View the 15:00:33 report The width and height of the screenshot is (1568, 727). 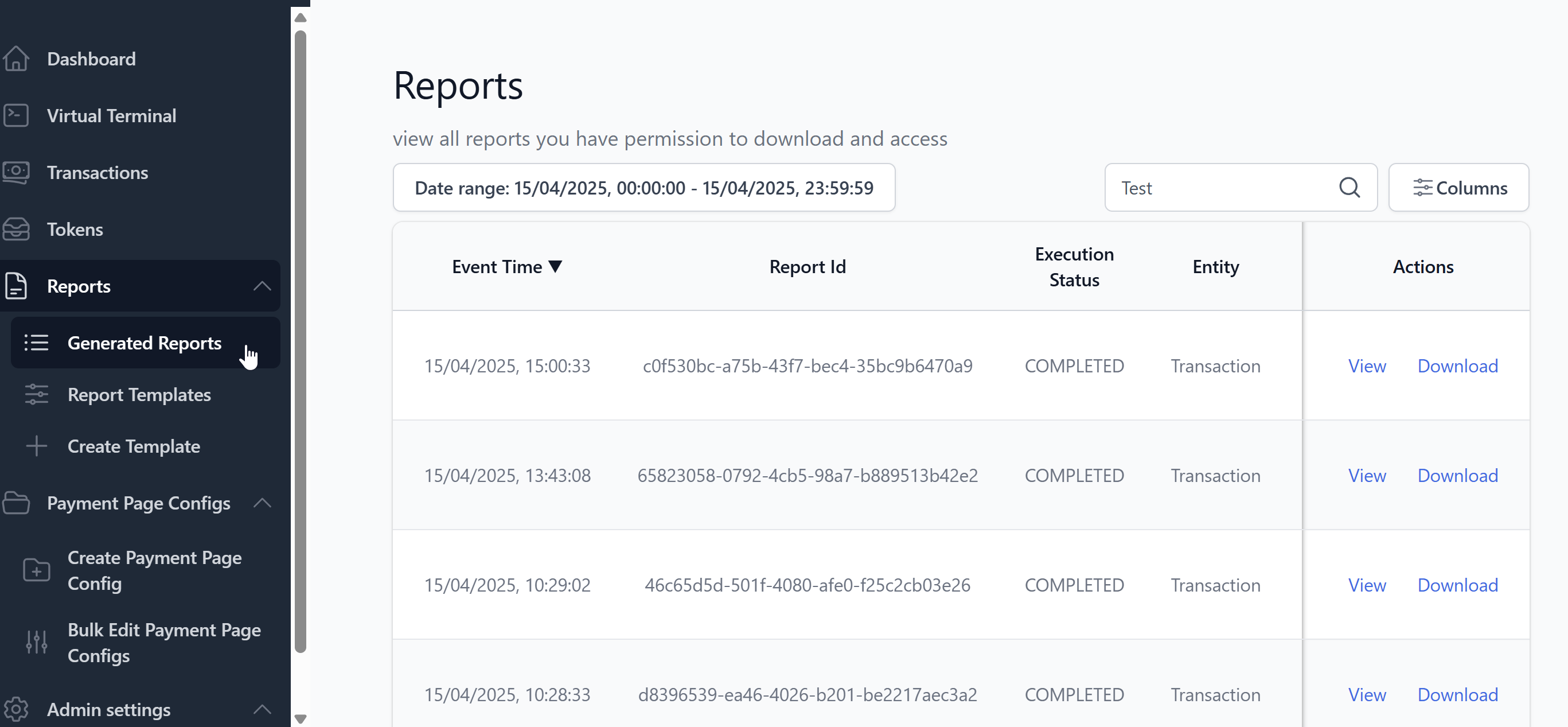pos(1367,366)
